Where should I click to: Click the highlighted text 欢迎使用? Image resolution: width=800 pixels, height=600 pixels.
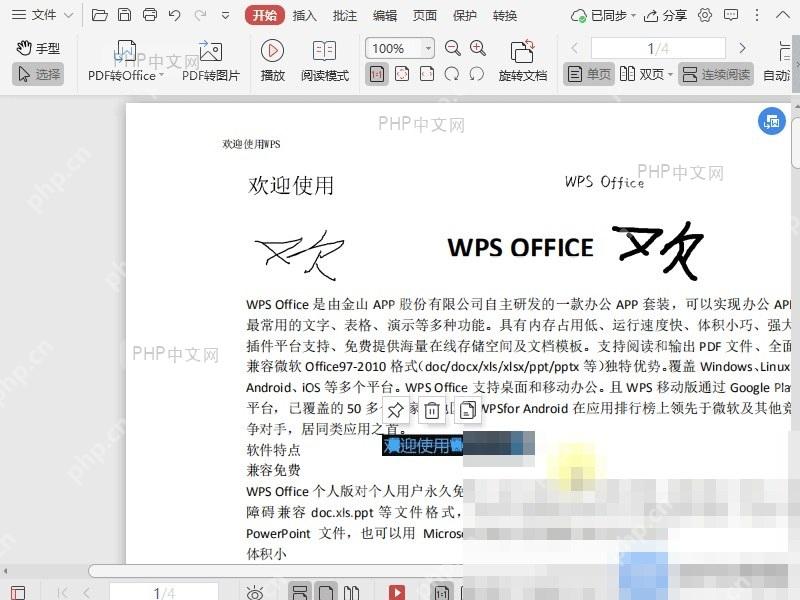(423, 445)
